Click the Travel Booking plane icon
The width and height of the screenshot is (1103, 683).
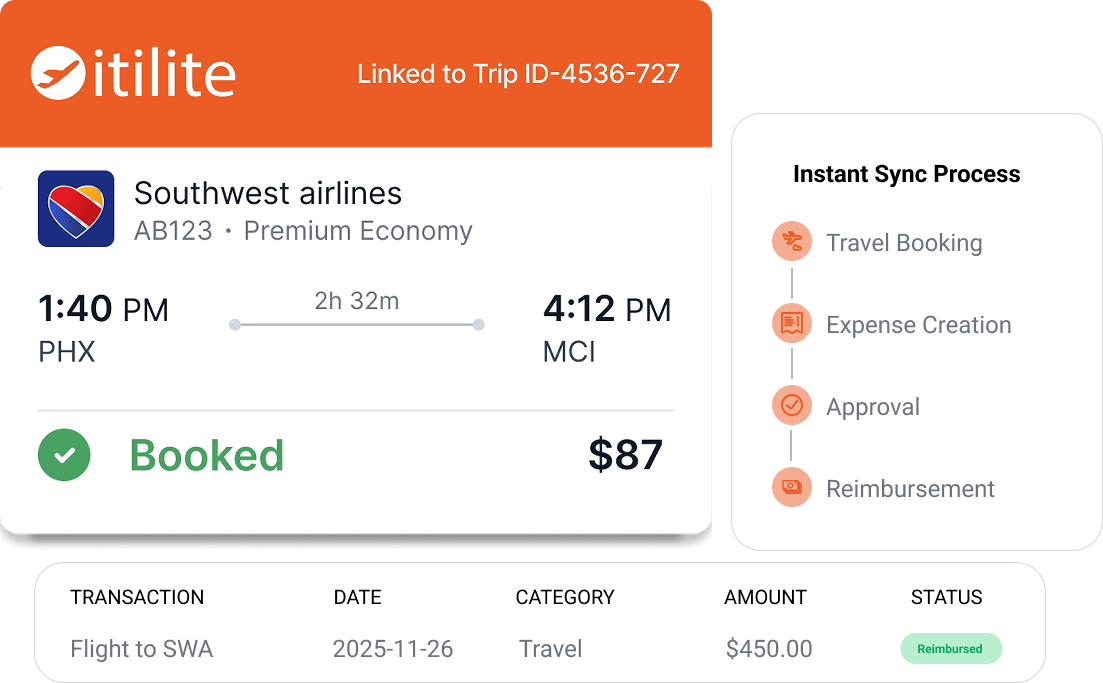(791, 242)
